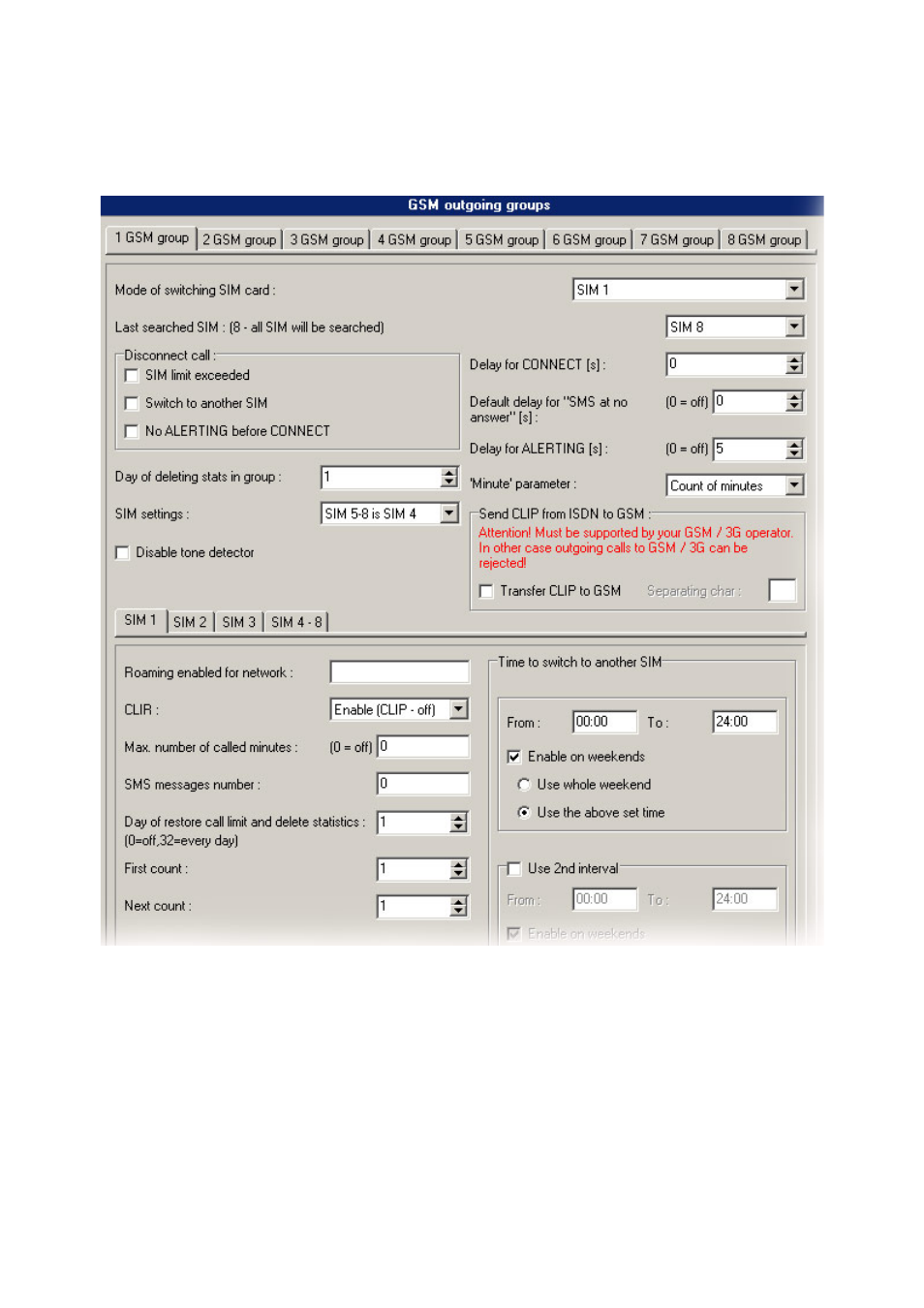Uncheck Enable on weekends in first interval
Screen dimensions: 924x1308
514,757
